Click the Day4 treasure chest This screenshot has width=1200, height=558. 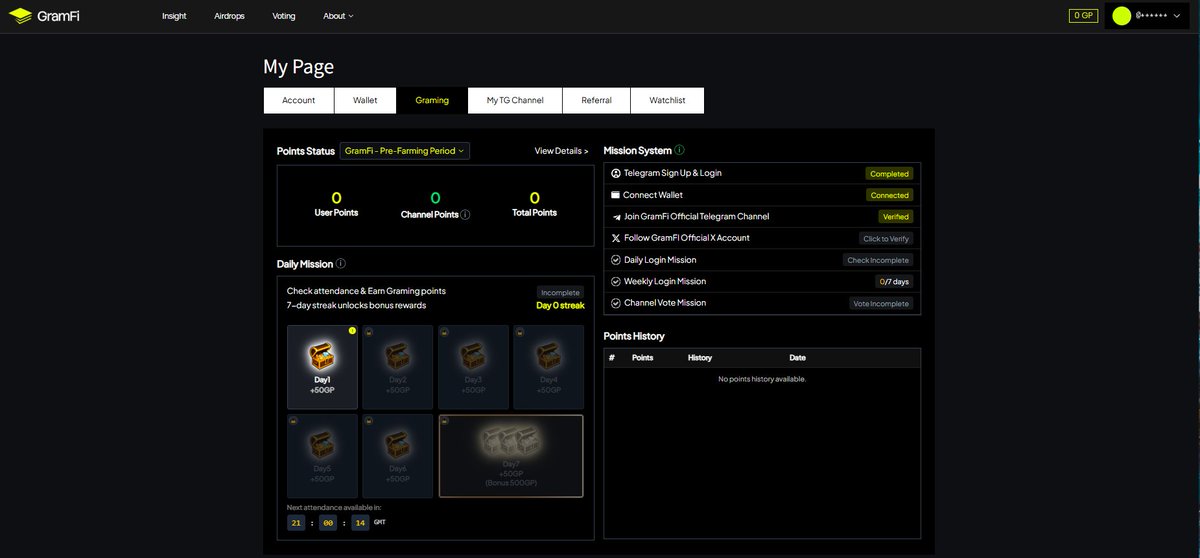548,355
